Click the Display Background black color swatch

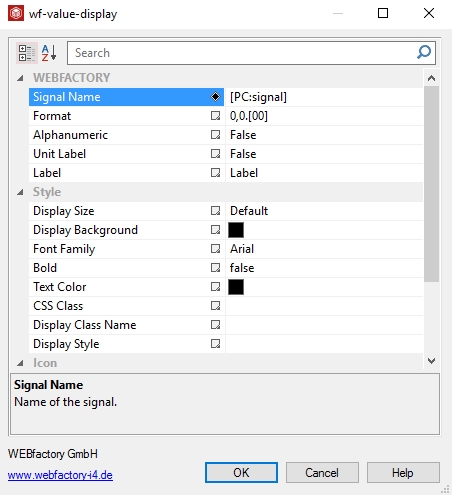[236, 230]
